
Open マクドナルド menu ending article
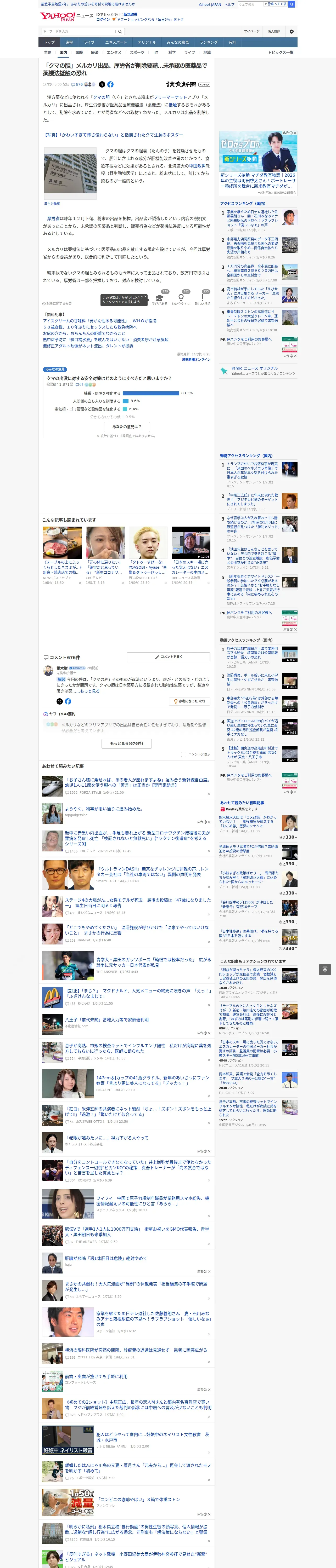[138, 993]
